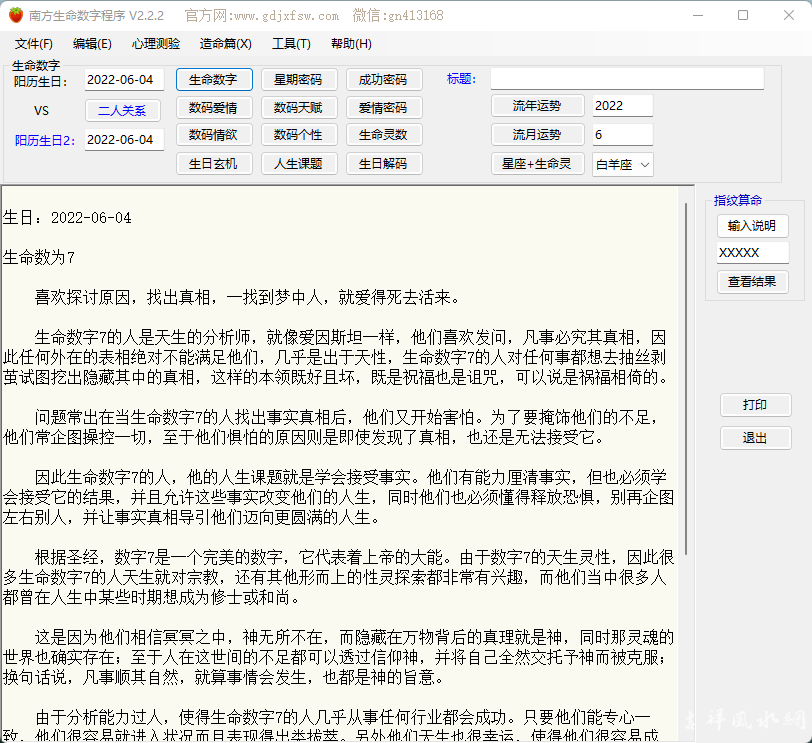The image size is (812, 743).
Task: Click the 打印 print button
Action: (x=755, y=406)
